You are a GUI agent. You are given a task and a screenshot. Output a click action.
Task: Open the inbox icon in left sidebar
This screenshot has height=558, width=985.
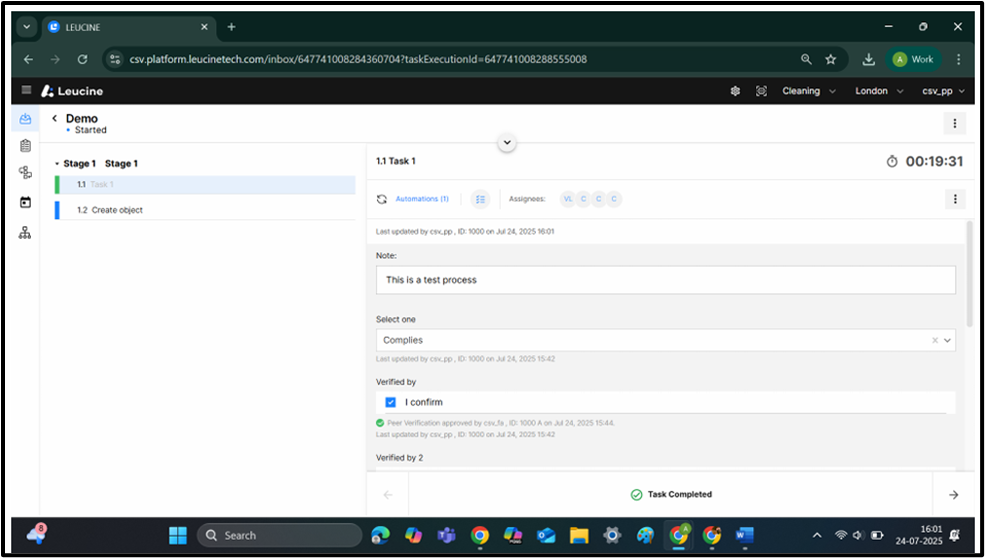pos(25,119)
